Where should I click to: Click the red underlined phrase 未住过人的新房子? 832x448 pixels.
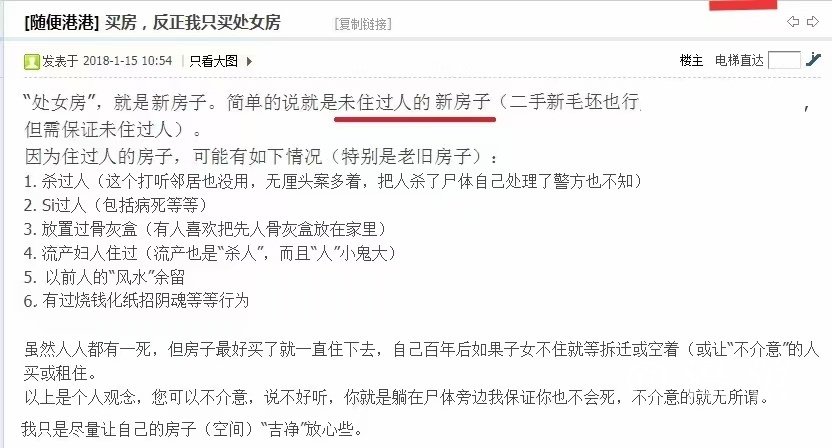[x=414, y=102]
